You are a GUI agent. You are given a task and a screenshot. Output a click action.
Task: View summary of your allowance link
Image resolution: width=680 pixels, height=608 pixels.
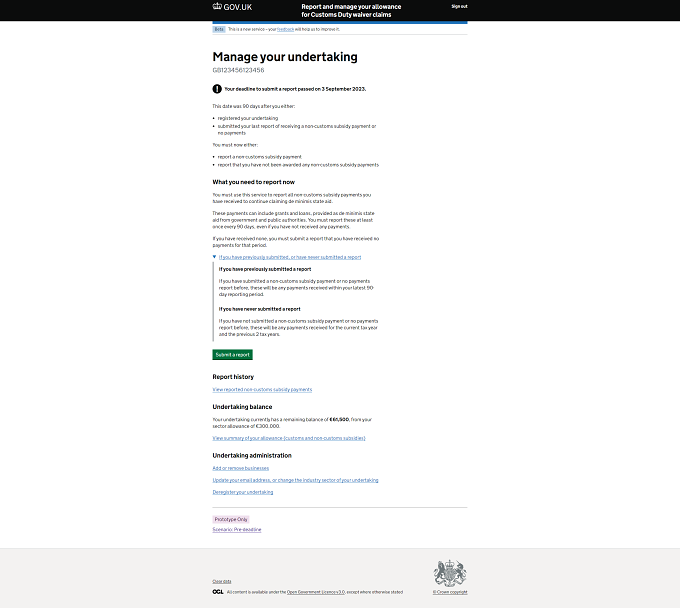(289, 438)
